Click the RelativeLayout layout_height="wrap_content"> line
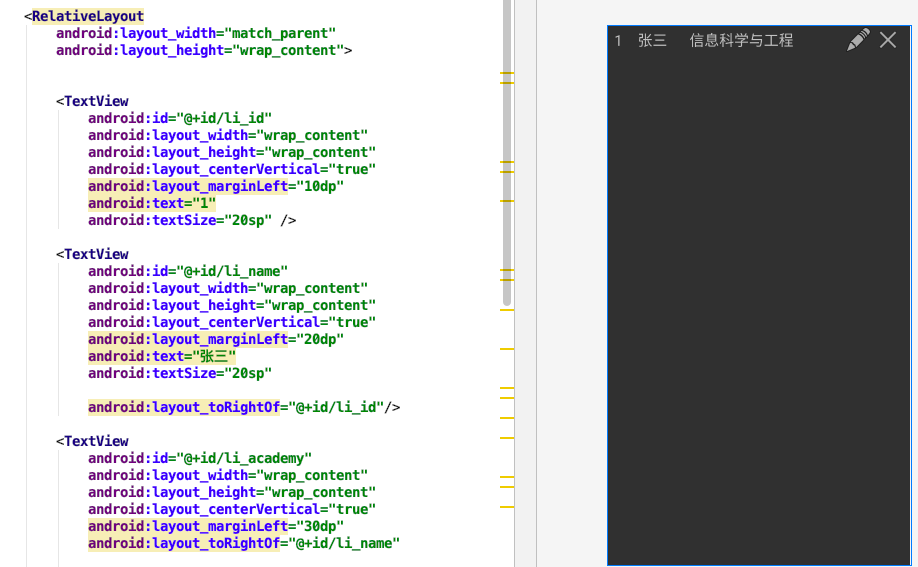Image resolution: width=918 pixels, height=567 pixels. point(204,50)
